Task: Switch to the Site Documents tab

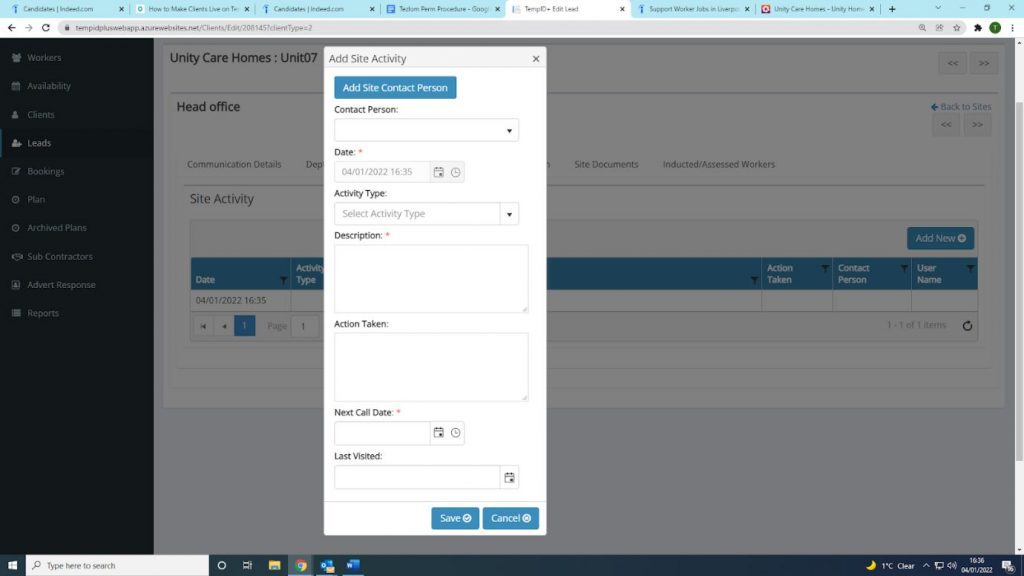Action: click(x=606, y=164)
